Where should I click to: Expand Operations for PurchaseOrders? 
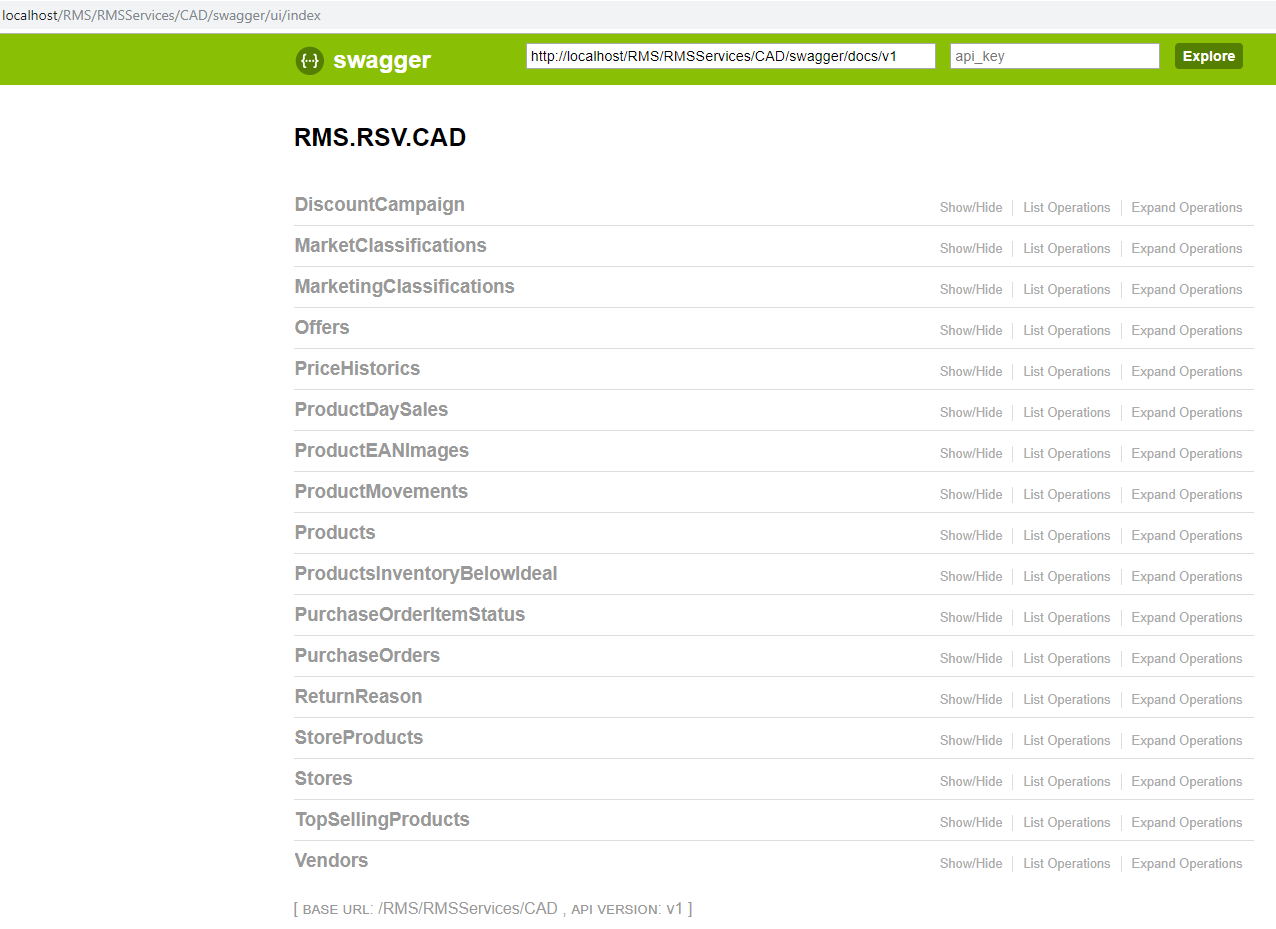coord(1187,659)
